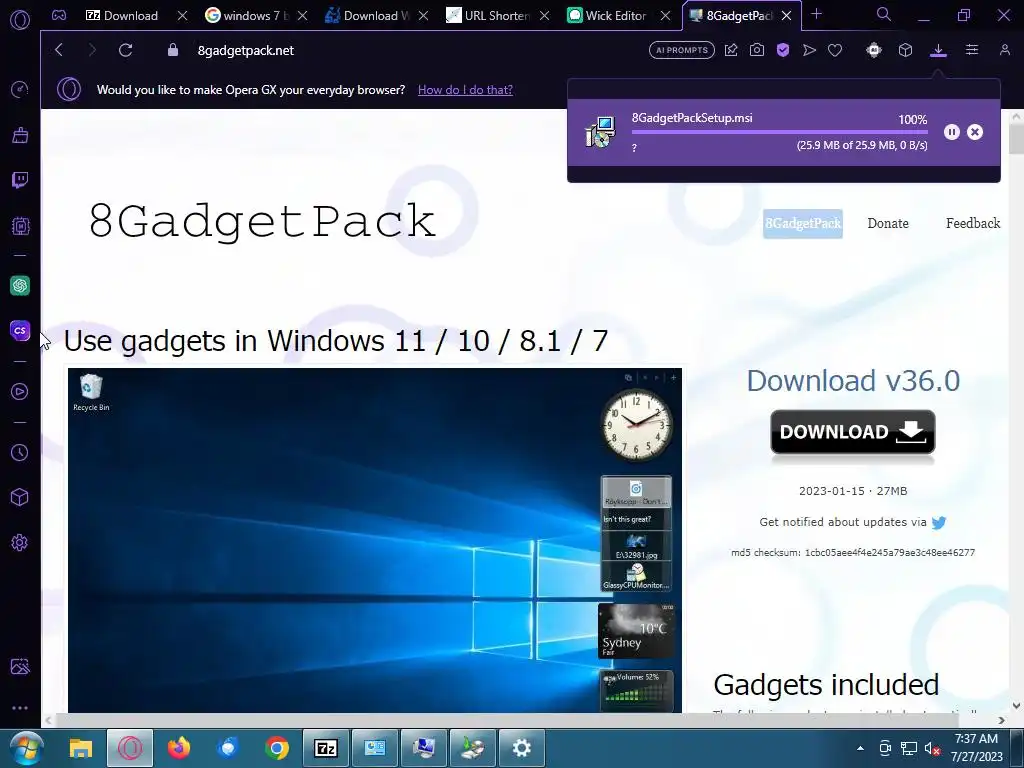Open extensions cube in toolbar
1024x768 pixels.
(x=905, y=50)
